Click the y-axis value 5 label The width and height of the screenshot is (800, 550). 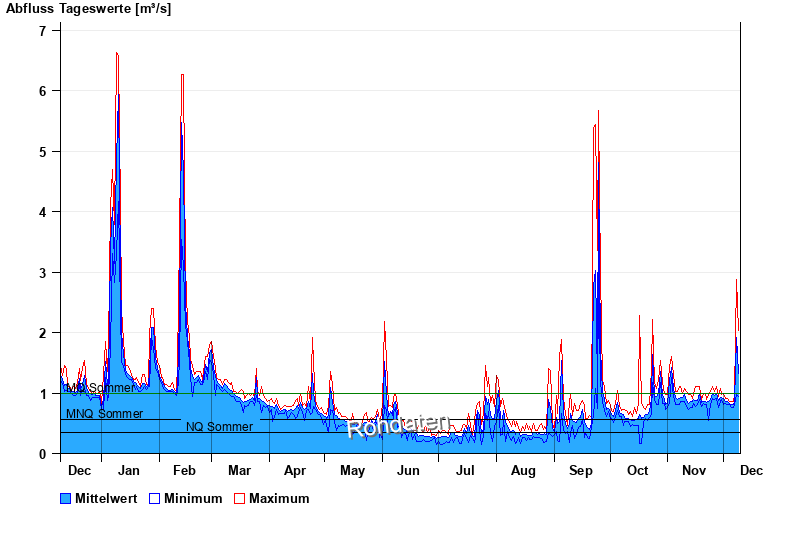[42, 152]
